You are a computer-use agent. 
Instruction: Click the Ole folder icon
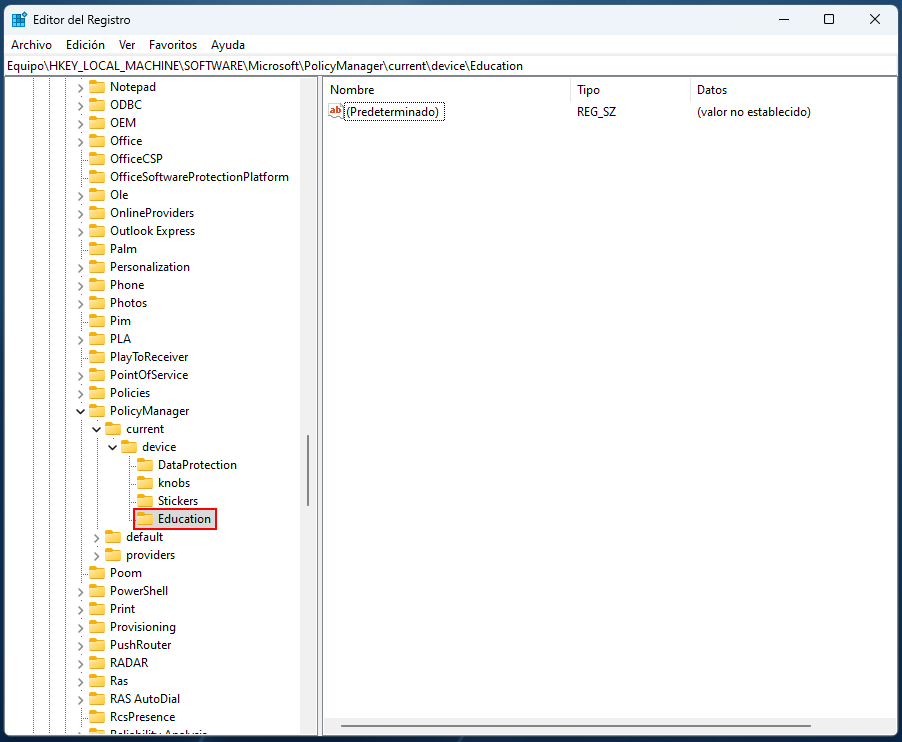pos(97,195)
